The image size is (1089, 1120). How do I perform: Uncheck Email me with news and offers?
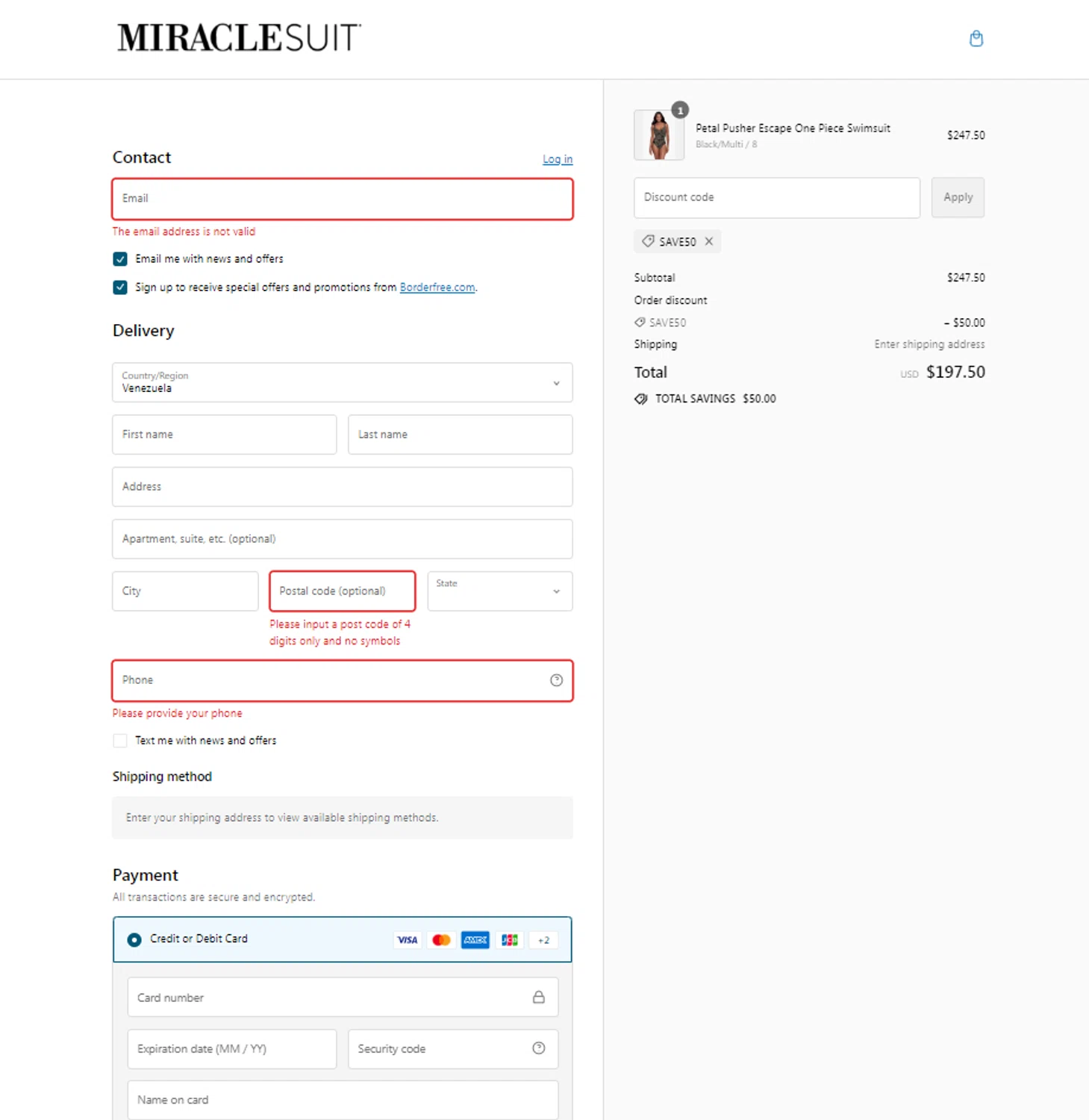[120, 259]
